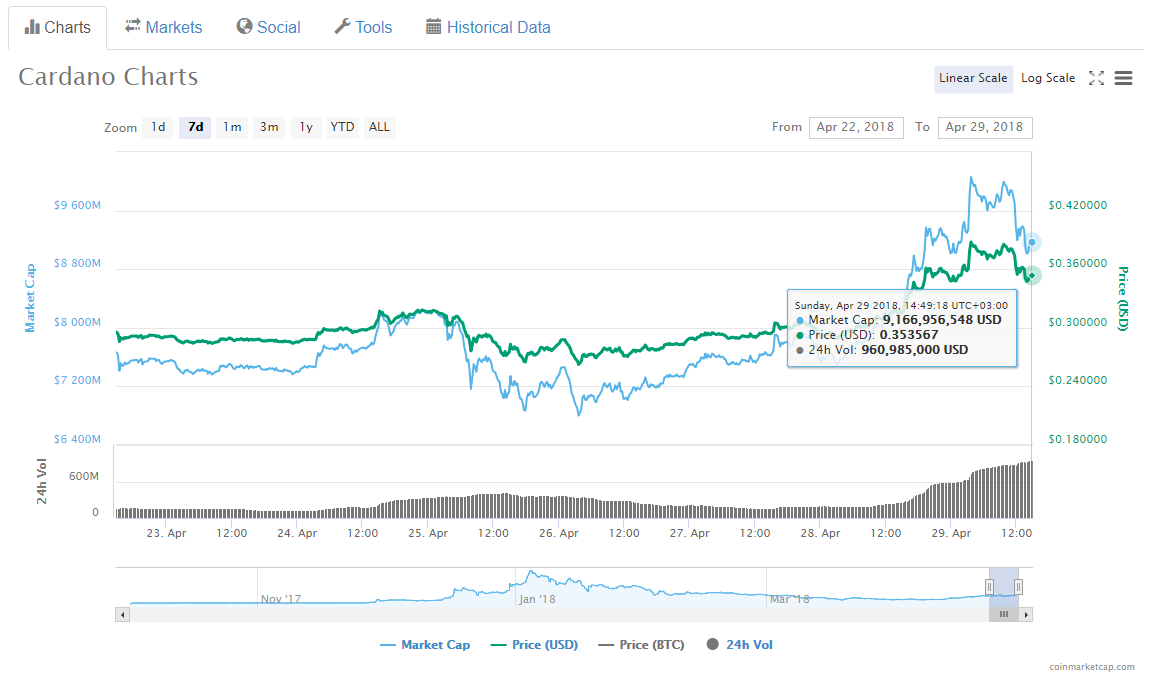The image size is (1150, 678).
Task: Set zoom range to 1m
Action: tap(232, 127)
